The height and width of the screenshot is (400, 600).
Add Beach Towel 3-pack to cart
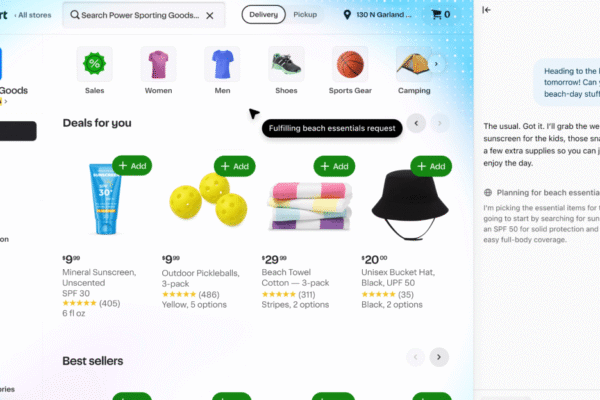334,166
